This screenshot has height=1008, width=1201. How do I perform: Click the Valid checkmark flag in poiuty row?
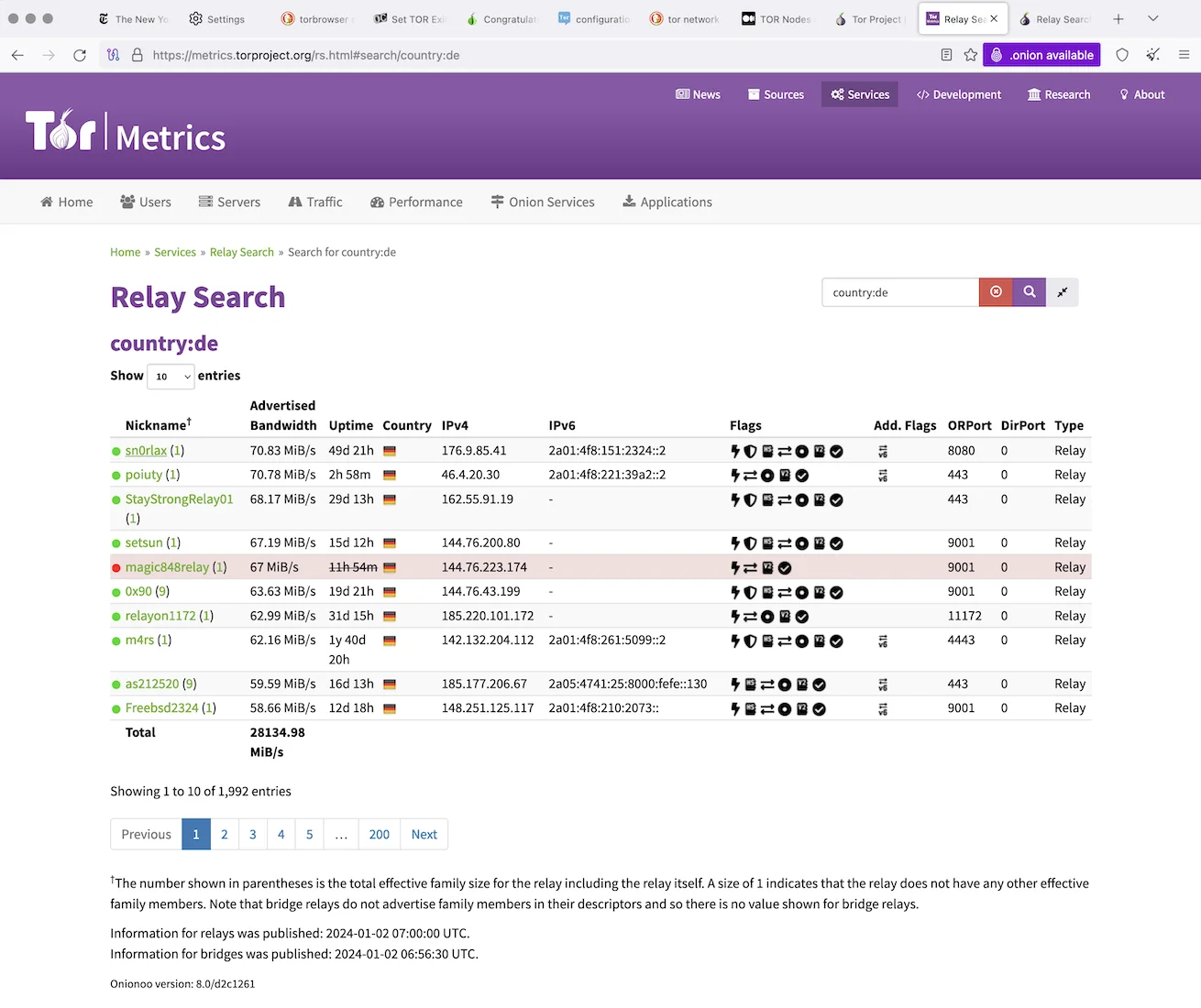(802, 476)
